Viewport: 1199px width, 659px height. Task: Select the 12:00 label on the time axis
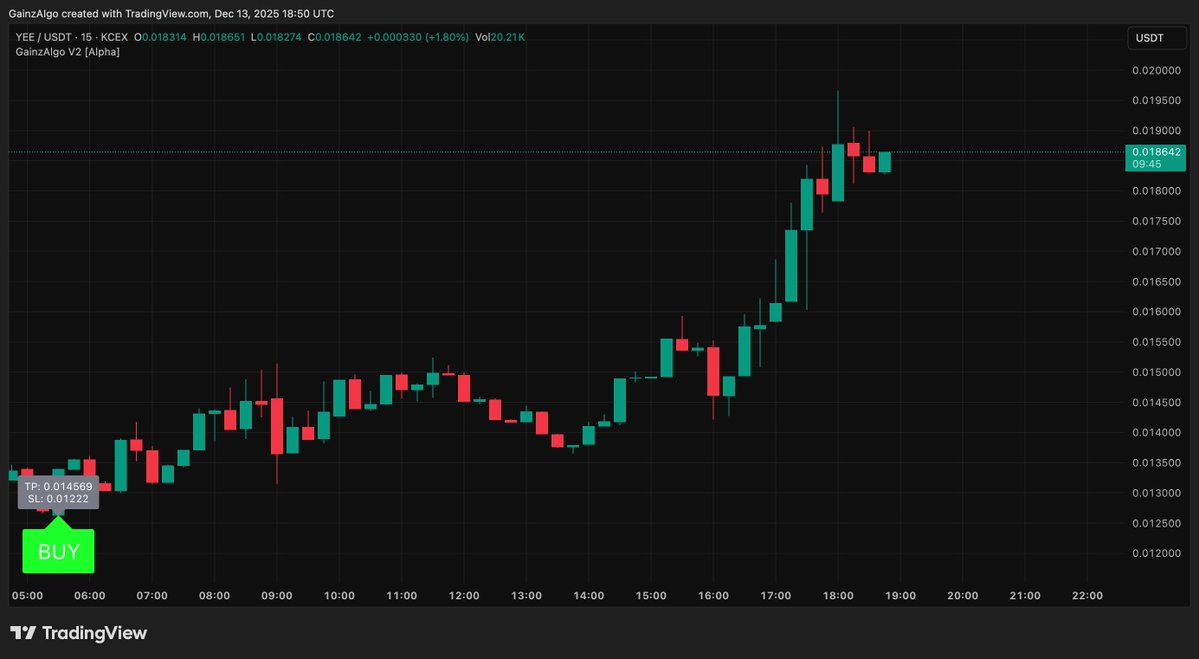464,595
